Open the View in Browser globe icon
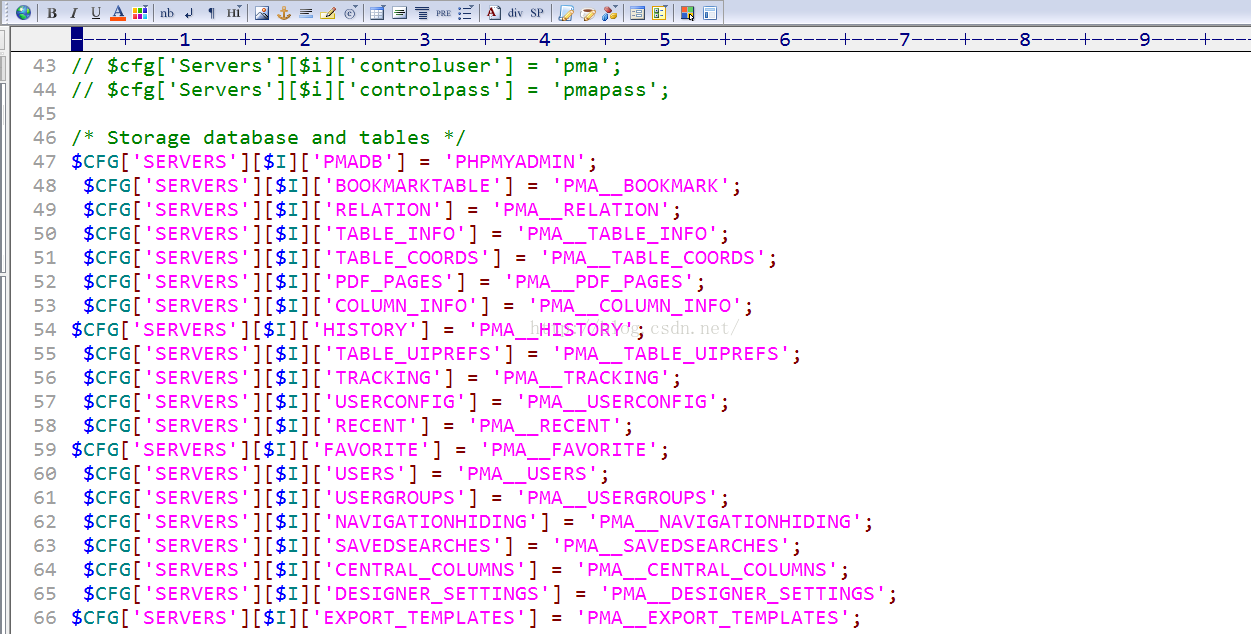Screen dimensions: 1251x634 [23, 13]
